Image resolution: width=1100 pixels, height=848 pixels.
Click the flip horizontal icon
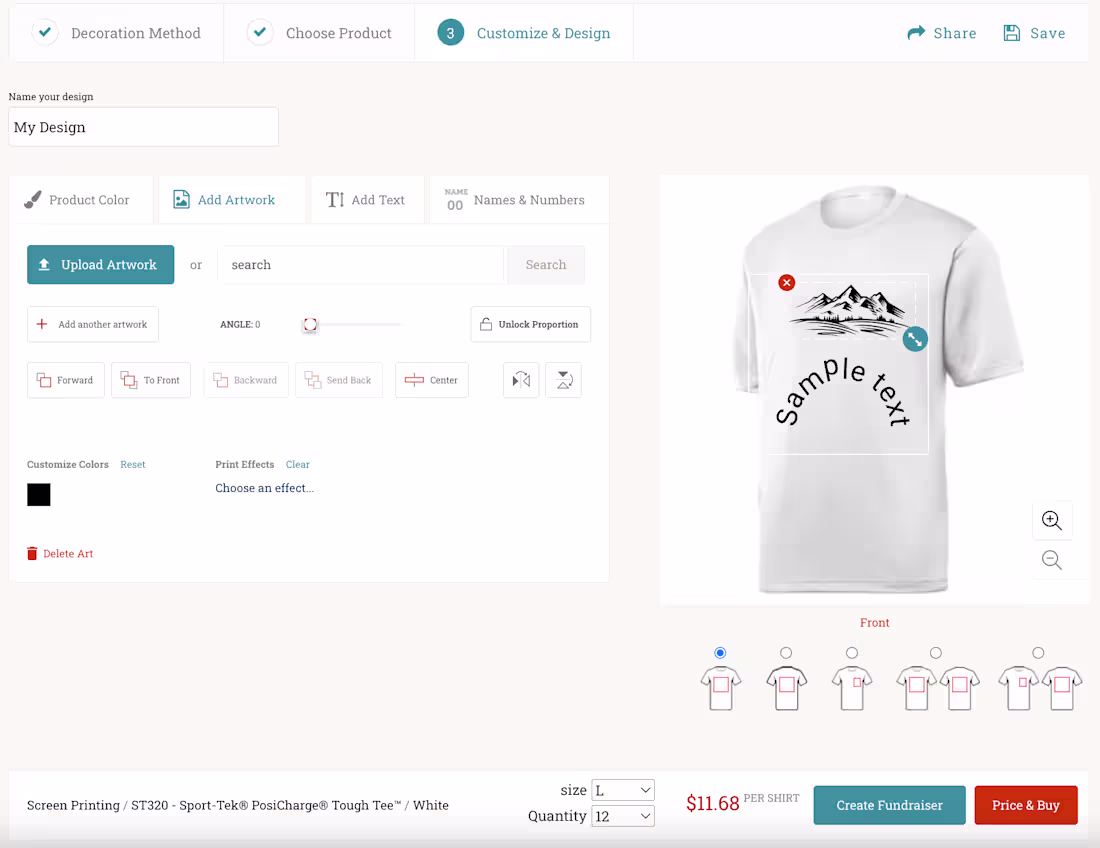(x=520, y=380)
